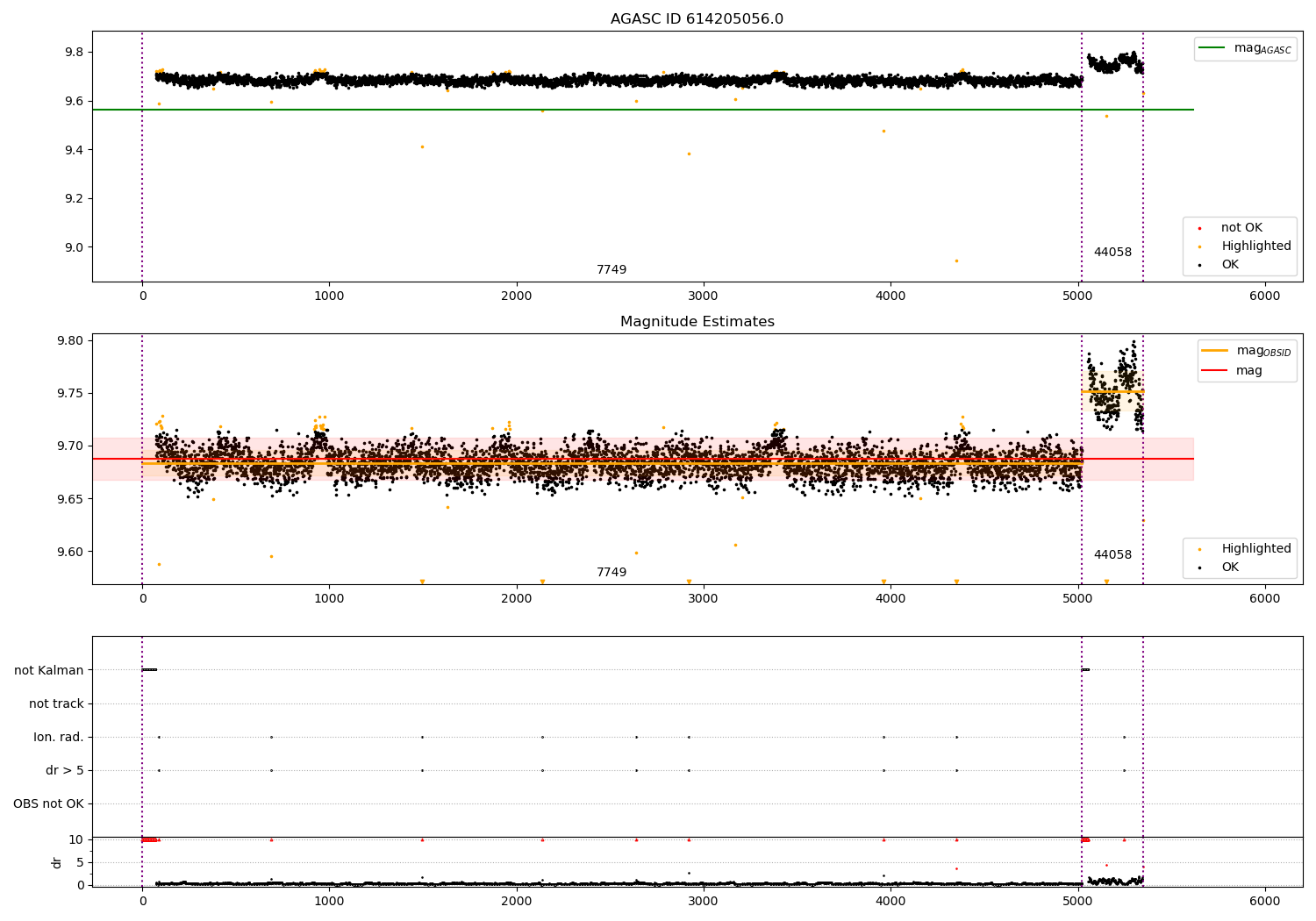Screen dimensions: 1316x921
Task: Click the purple dotted line at x=0 in top plot
Action: tap(142, 156)
